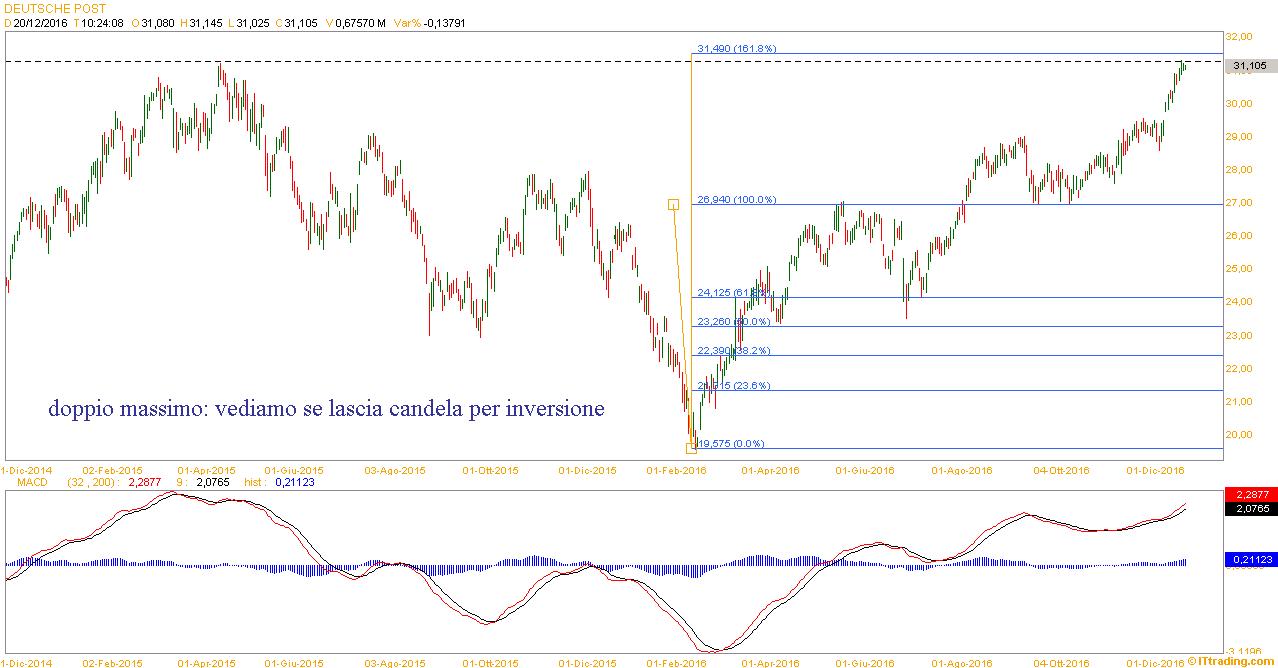
Task: Click the blue histogram value box 0,21123
Action: click(1248, 560)
